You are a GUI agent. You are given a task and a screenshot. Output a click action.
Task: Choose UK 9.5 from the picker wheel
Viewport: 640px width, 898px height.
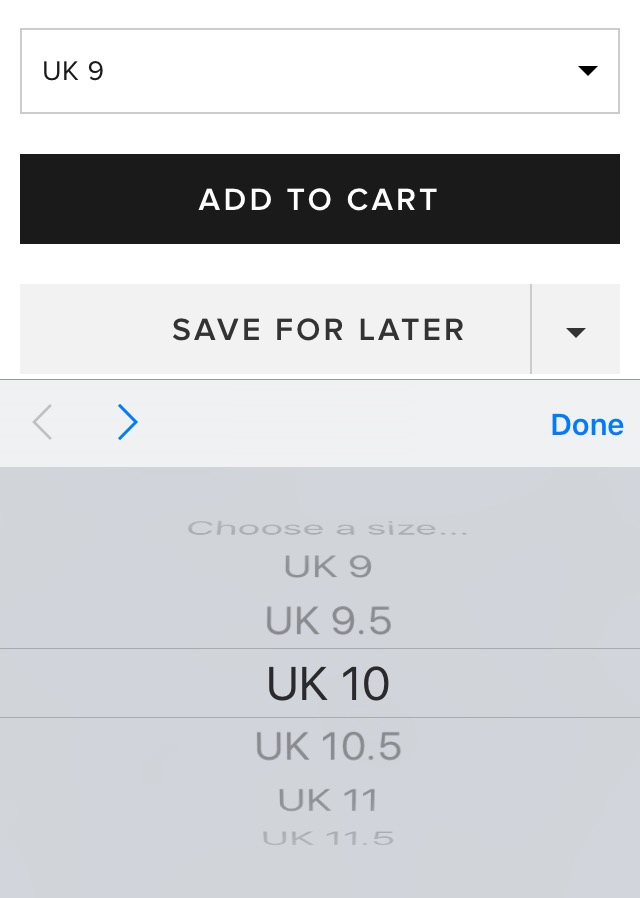327,622
